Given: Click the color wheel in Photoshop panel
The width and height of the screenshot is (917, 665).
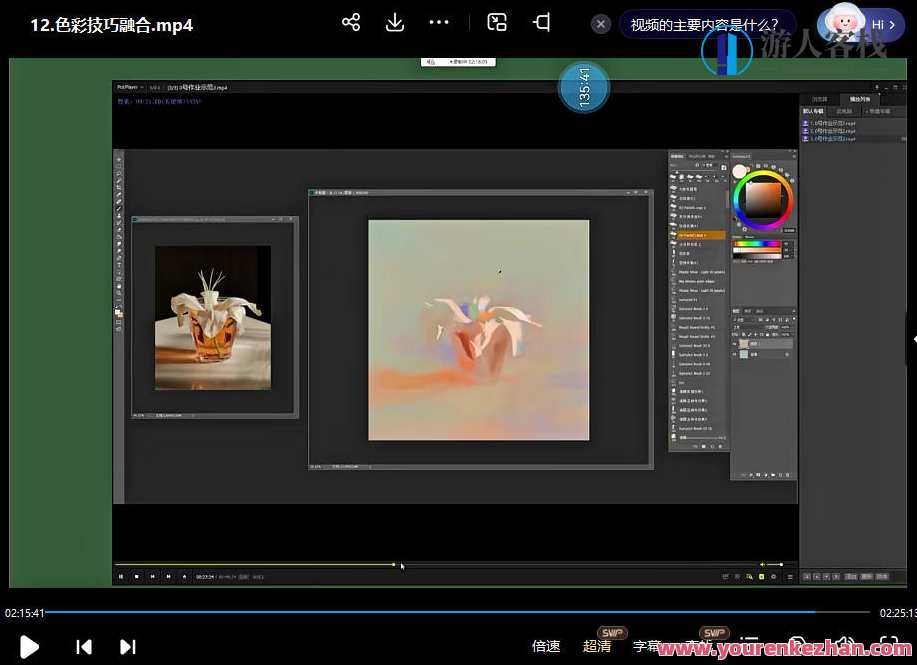Looking at the screenshot, I should point(762,198).
